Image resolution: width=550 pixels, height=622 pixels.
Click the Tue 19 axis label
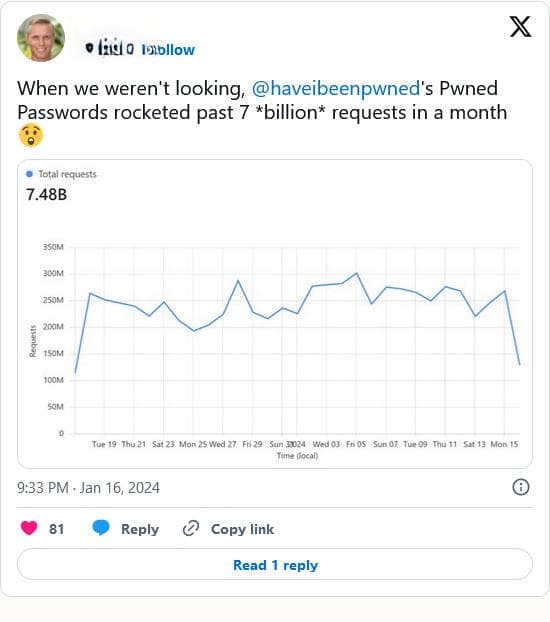pyautogui.click(x=104, y=444)
